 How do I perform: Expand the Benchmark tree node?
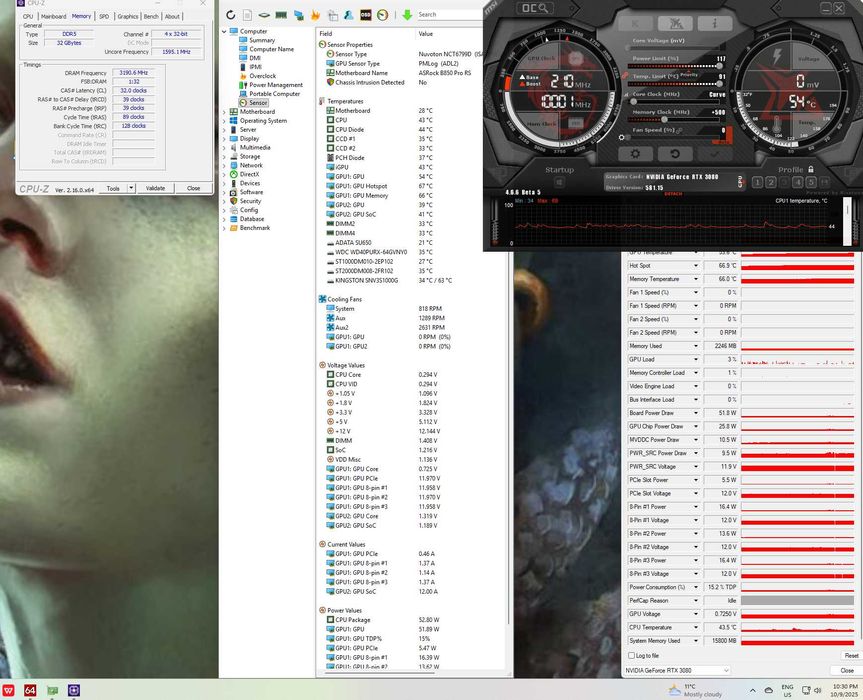[x=224, y=228]
